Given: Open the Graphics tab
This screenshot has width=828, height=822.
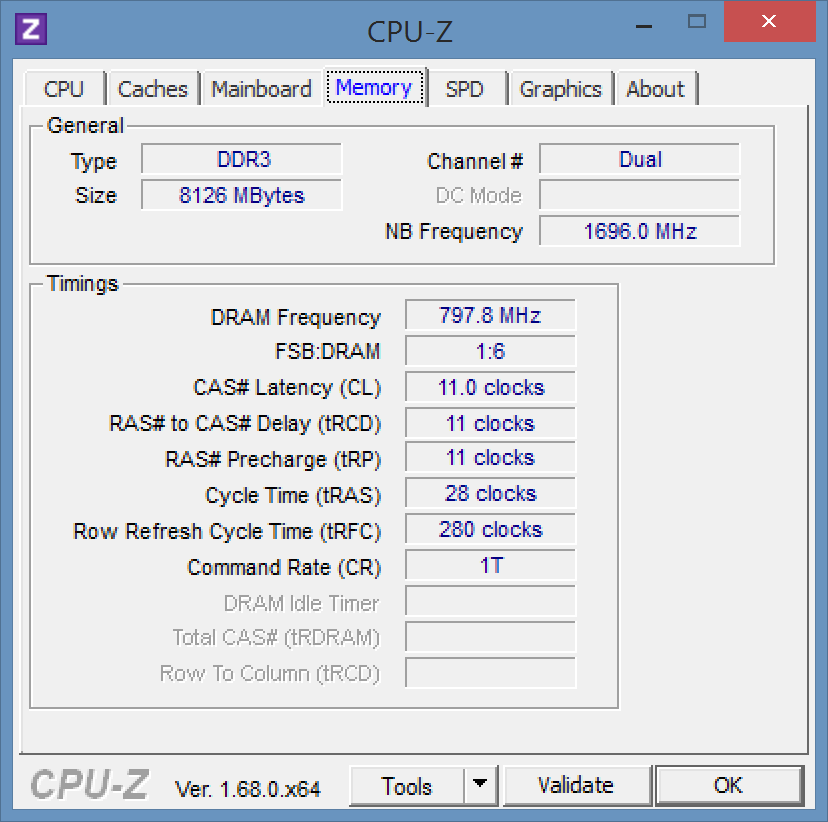Looking at the screenshot, I should pos(561,89).
